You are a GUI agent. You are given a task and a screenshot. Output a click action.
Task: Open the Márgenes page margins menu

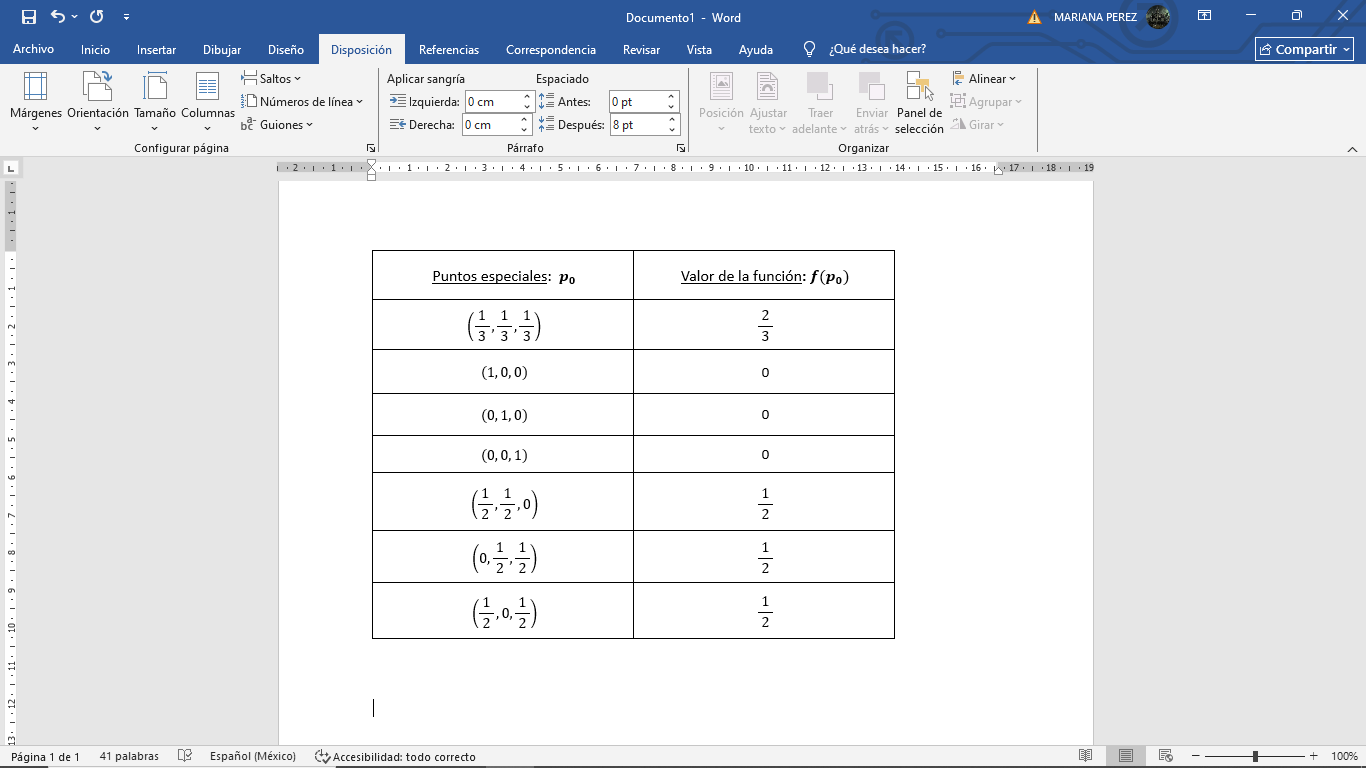tap(35, 101)
